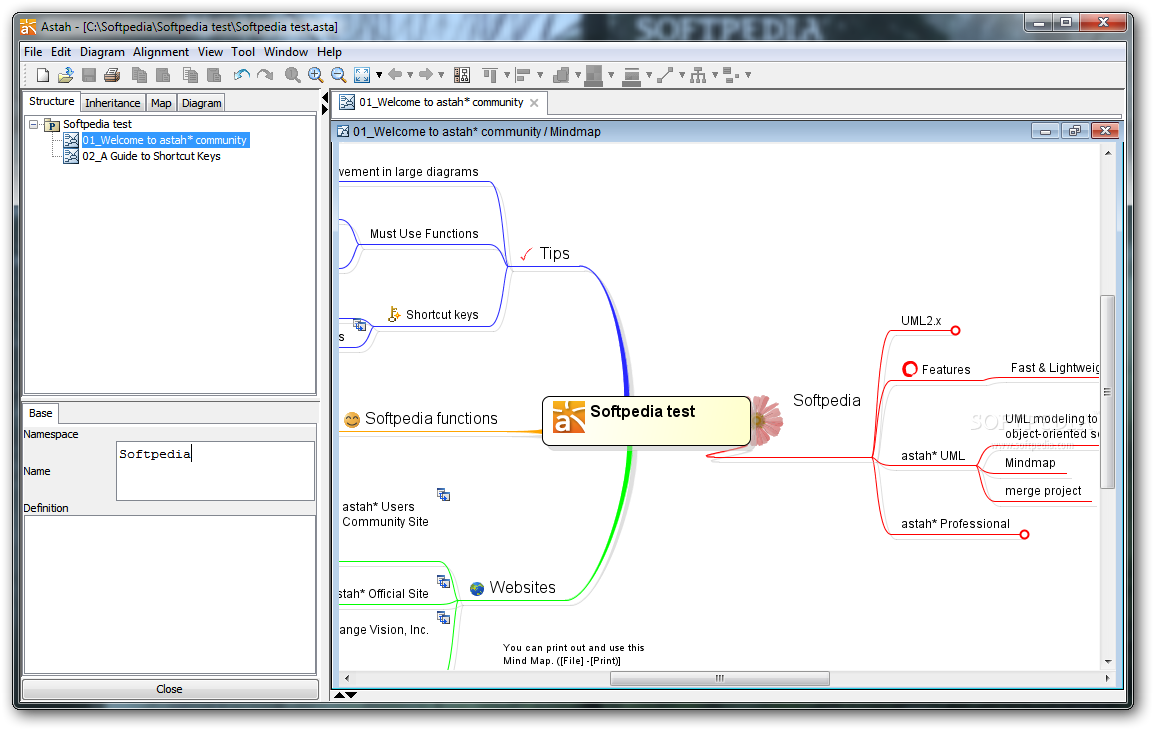The width and height of the screenshot is (1154, 730).
Task: Undo the last action from toolbar
Action: (x=241, y=75)
